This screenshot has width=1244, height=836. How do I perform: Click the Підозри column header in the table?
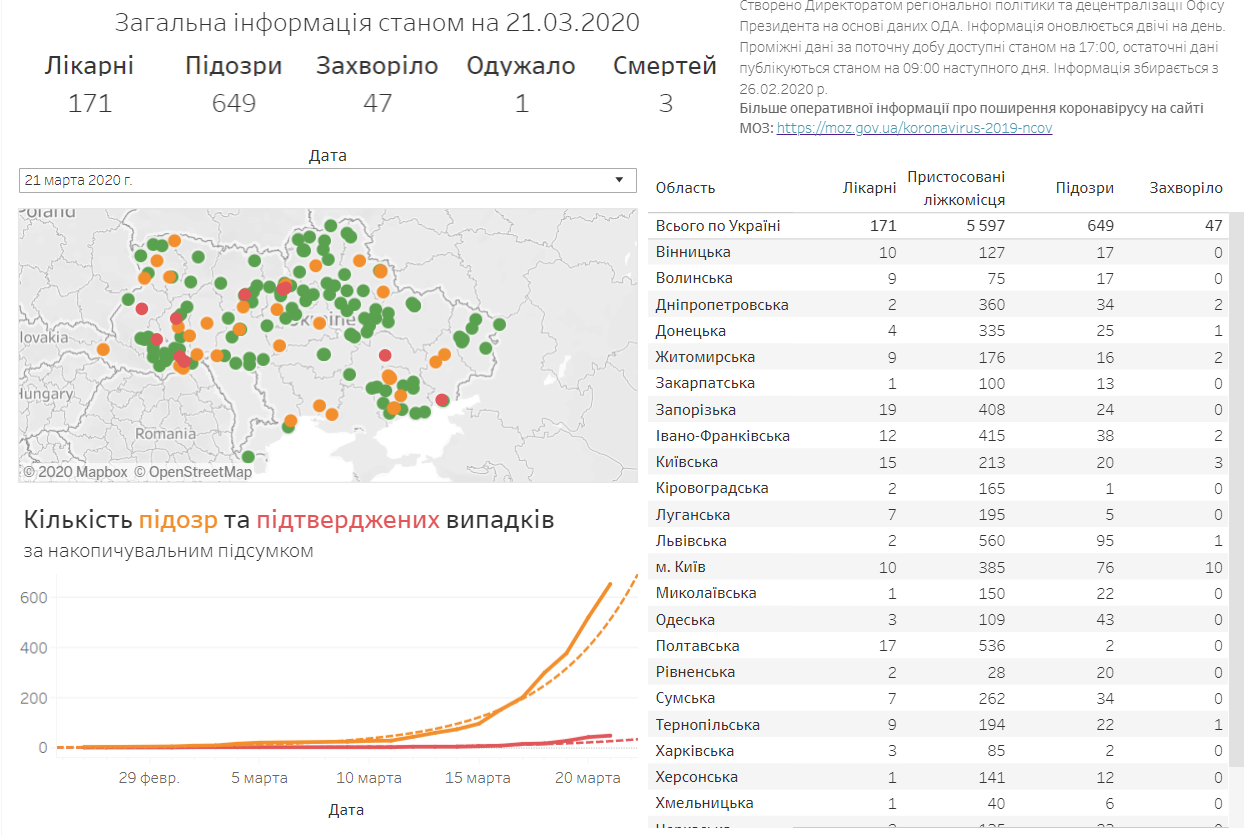[1084, 188]
